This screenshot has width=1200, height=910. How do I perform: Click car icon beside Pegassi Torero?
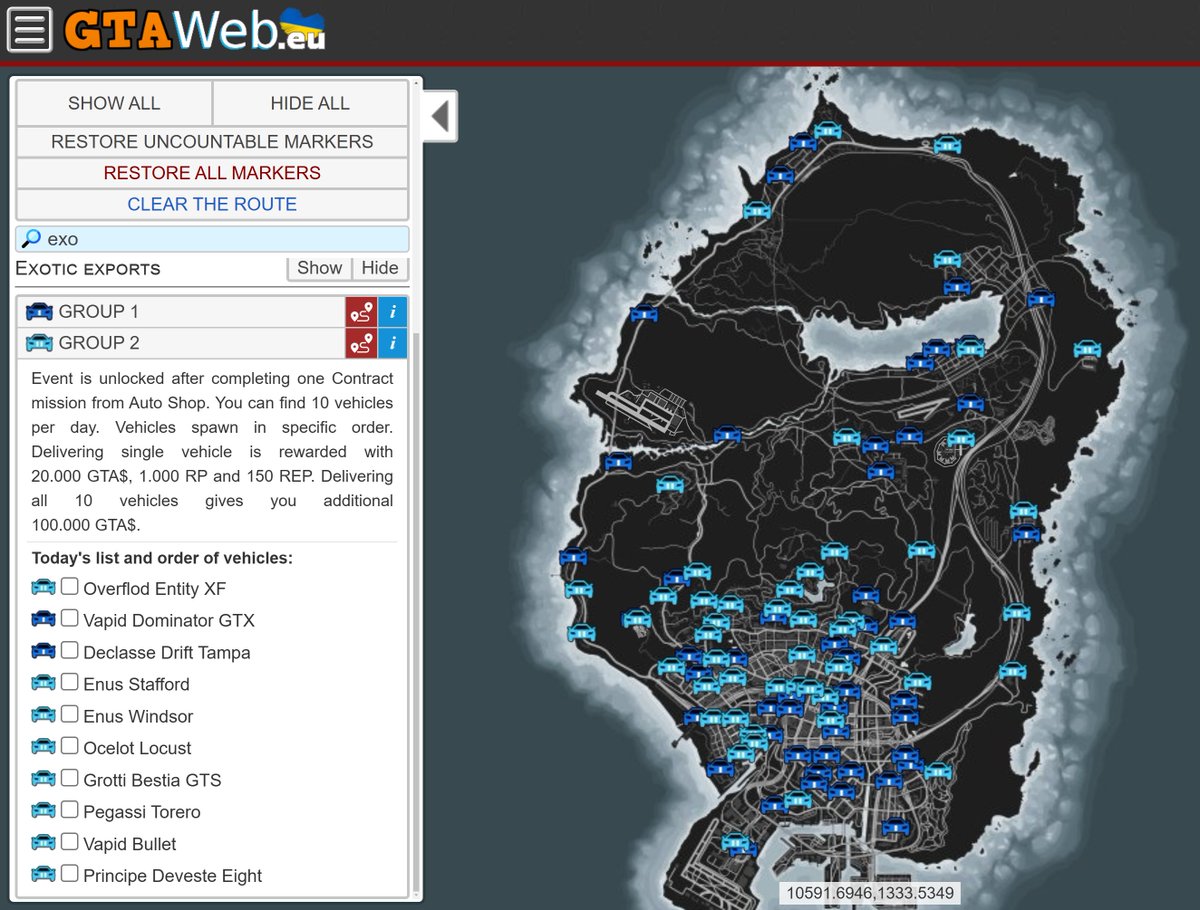44,811
